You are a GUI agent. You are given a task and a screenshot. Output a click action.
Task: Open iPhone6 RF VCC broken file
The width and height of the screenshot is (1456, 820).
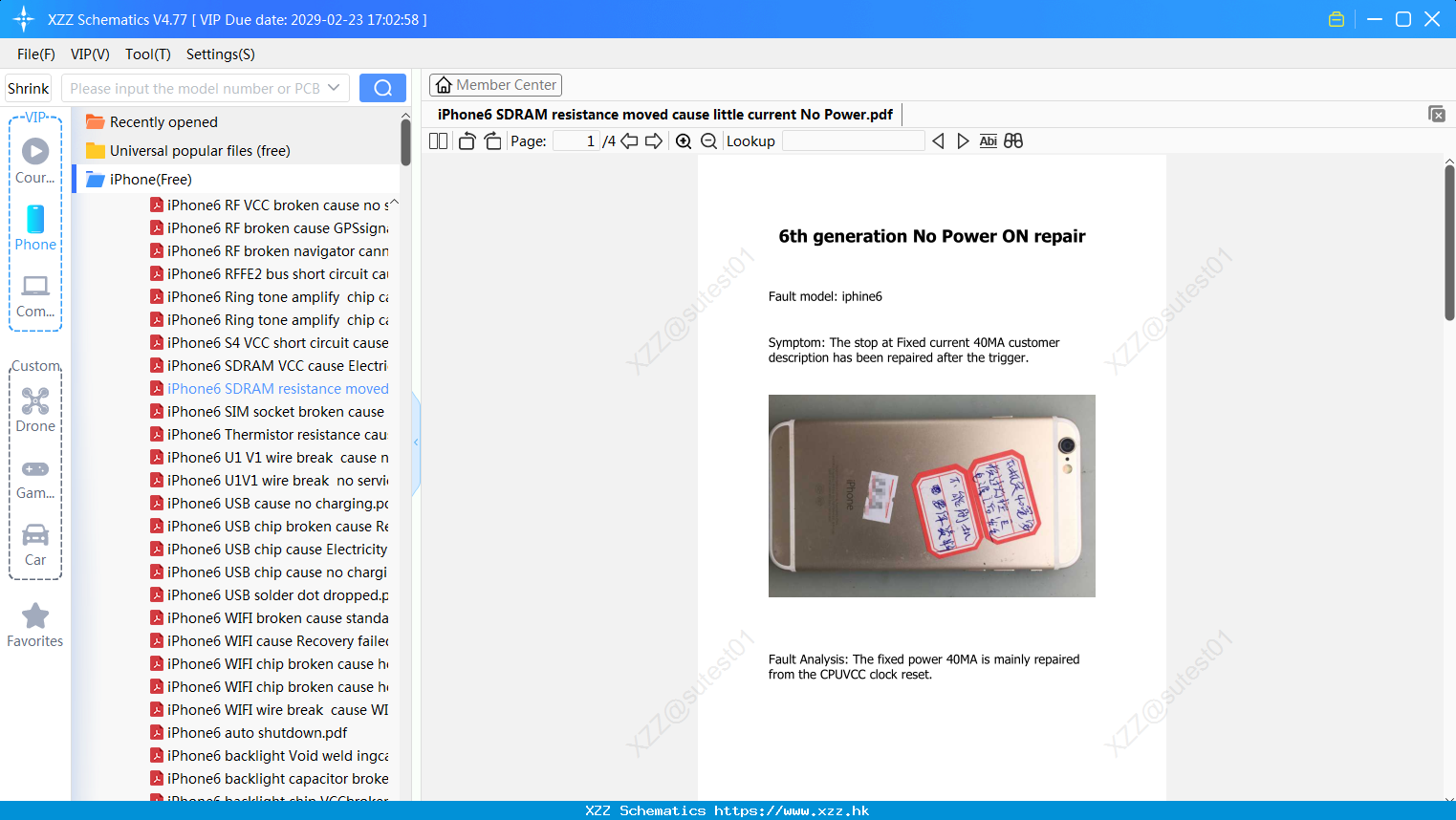pyautogui.click(x=270, y=205)
